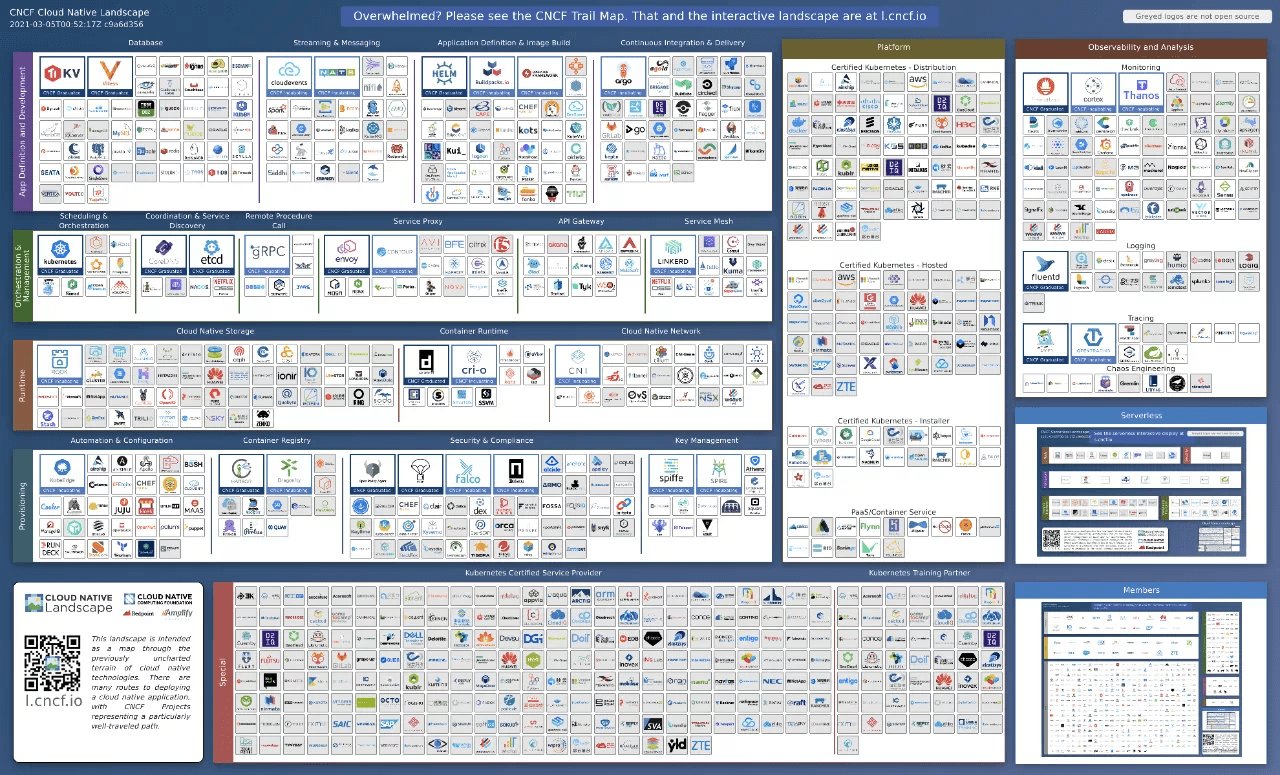This screenshot has width=1280, height=775.
Task: Click the cloudevents logo tile
Action: coord(290,76)
